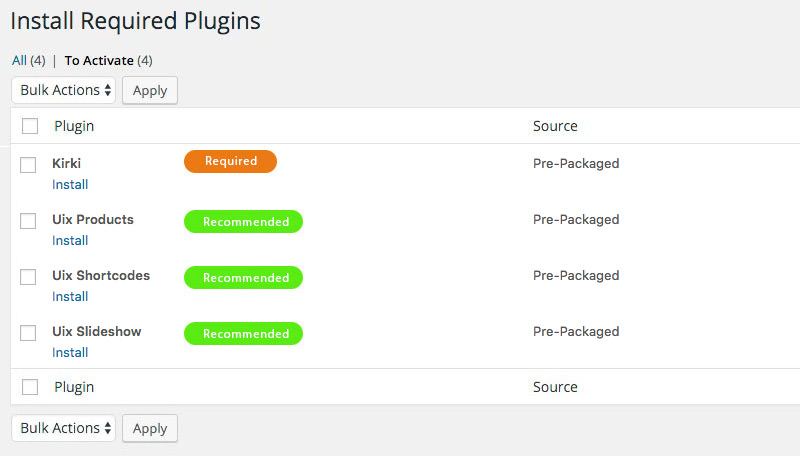Viewport: 800px width, 456px height.
Task: Switch to the To Activate filter
Action: pos(99,60)
